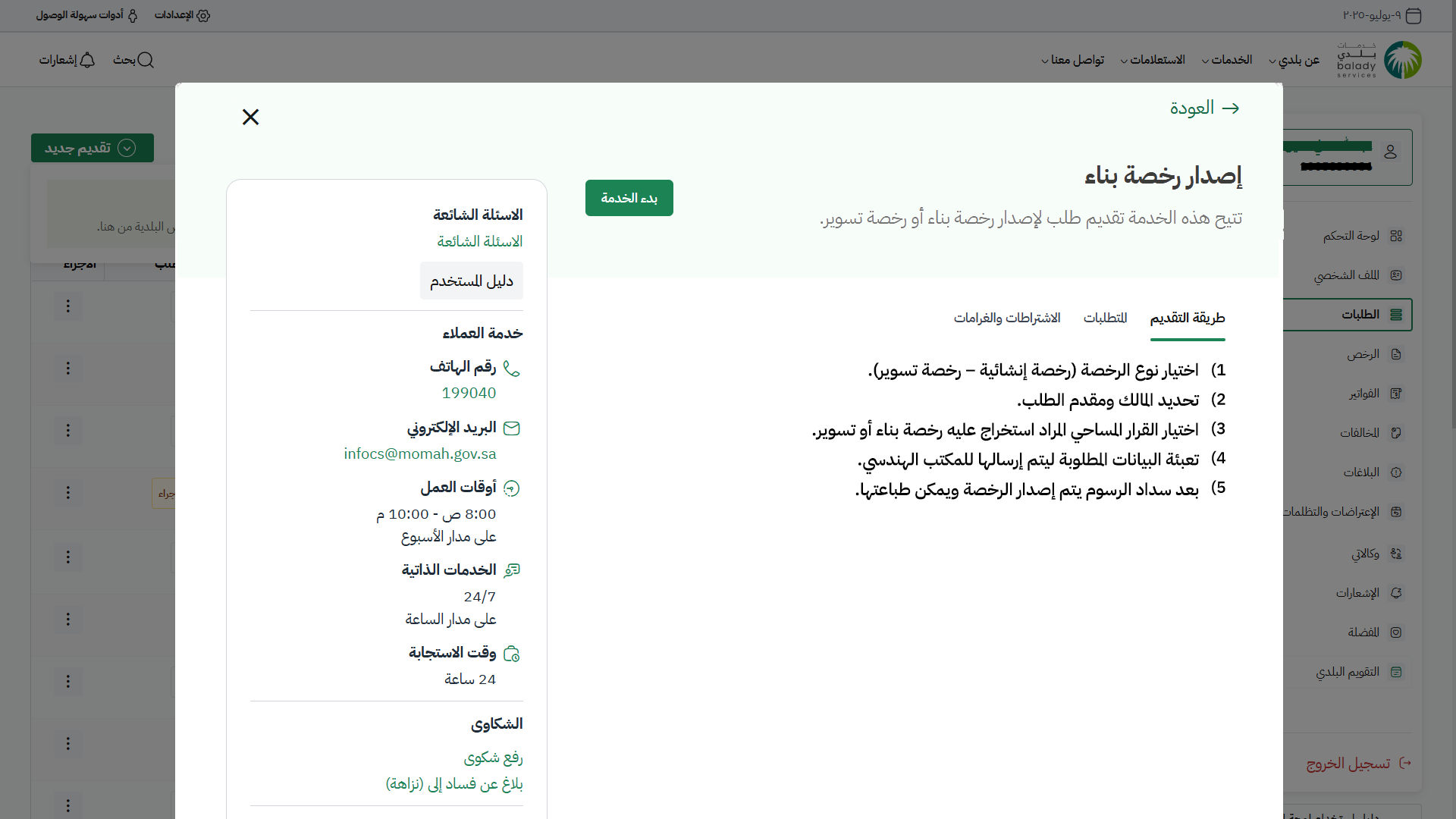Image resolution: width=1456 pixels, height=819 pixels.
Task: Switch to المتطلبات tab
Action: [1105, 318]
